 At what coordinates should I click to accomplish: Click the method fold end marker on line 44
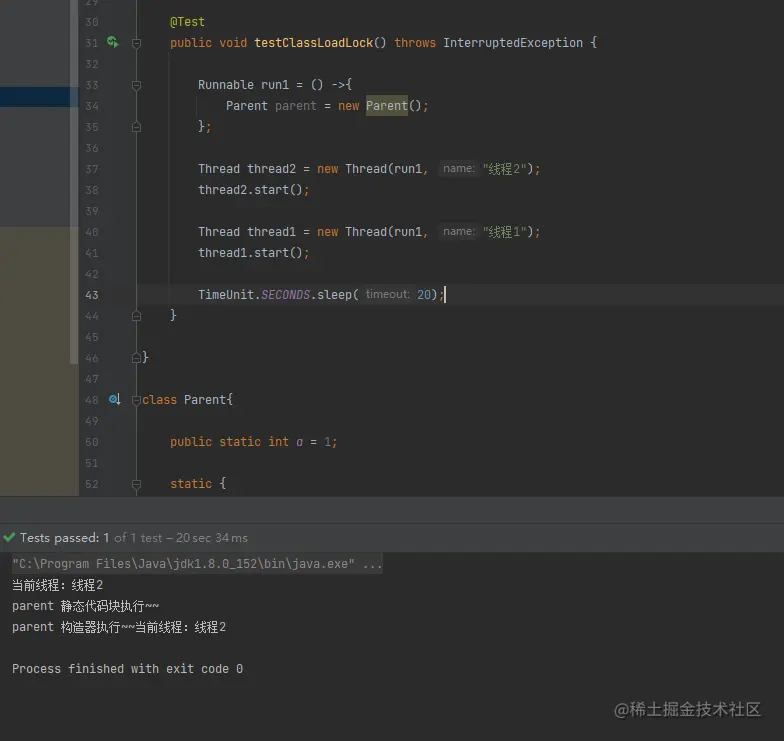[136, 316]
